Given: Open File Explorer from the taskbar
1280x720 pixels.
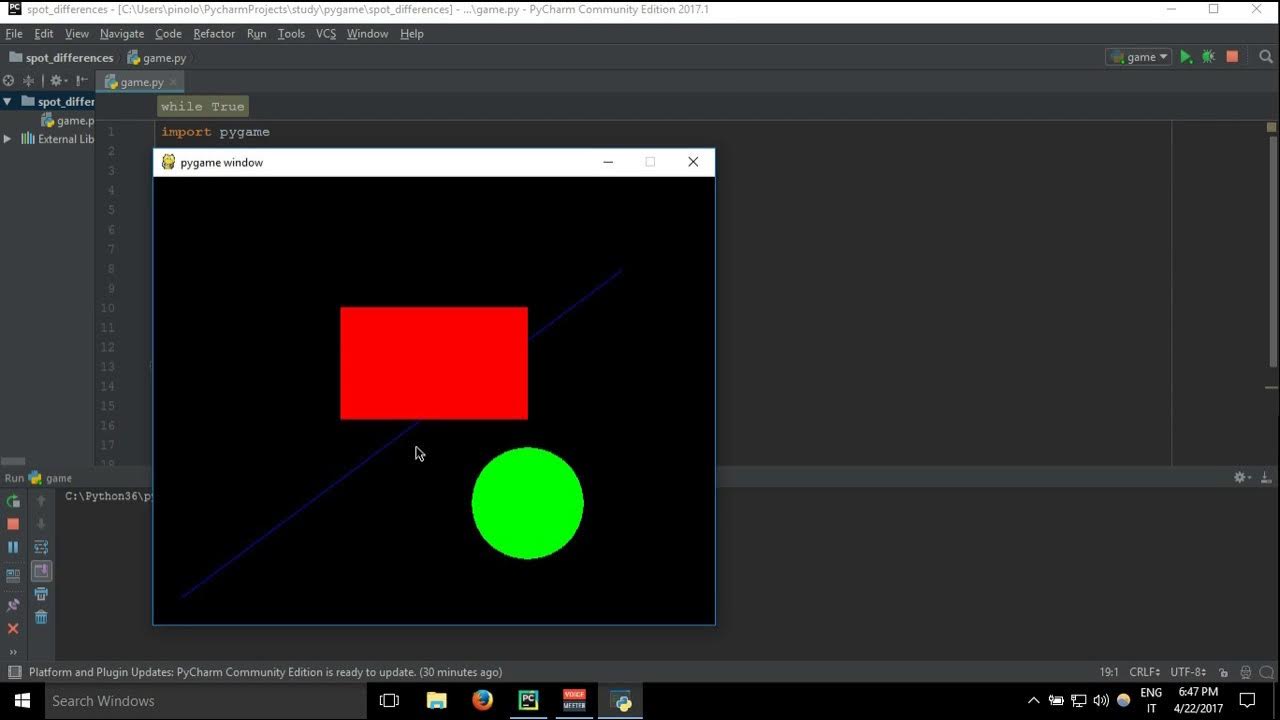Looking at the screenshot, I should (x=436, y=701).
